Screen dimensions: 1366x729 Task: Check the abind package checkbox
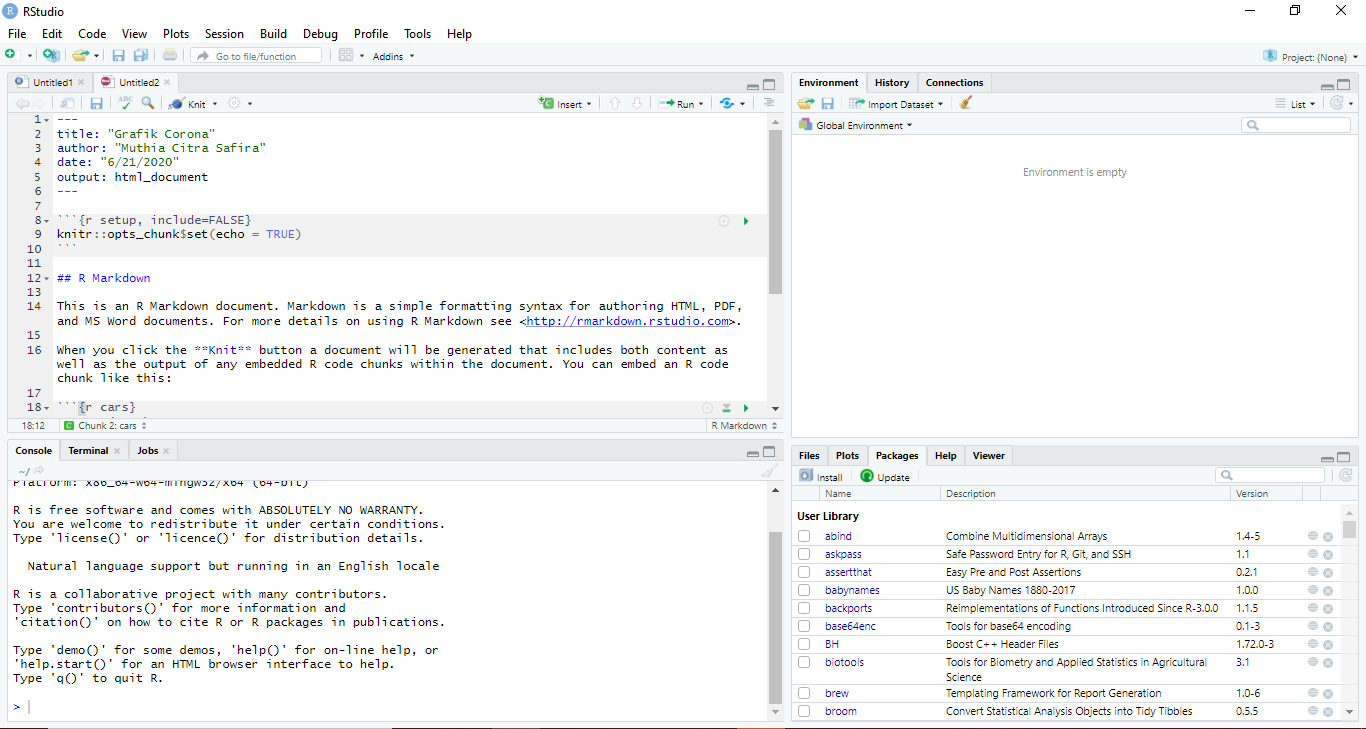804,535
